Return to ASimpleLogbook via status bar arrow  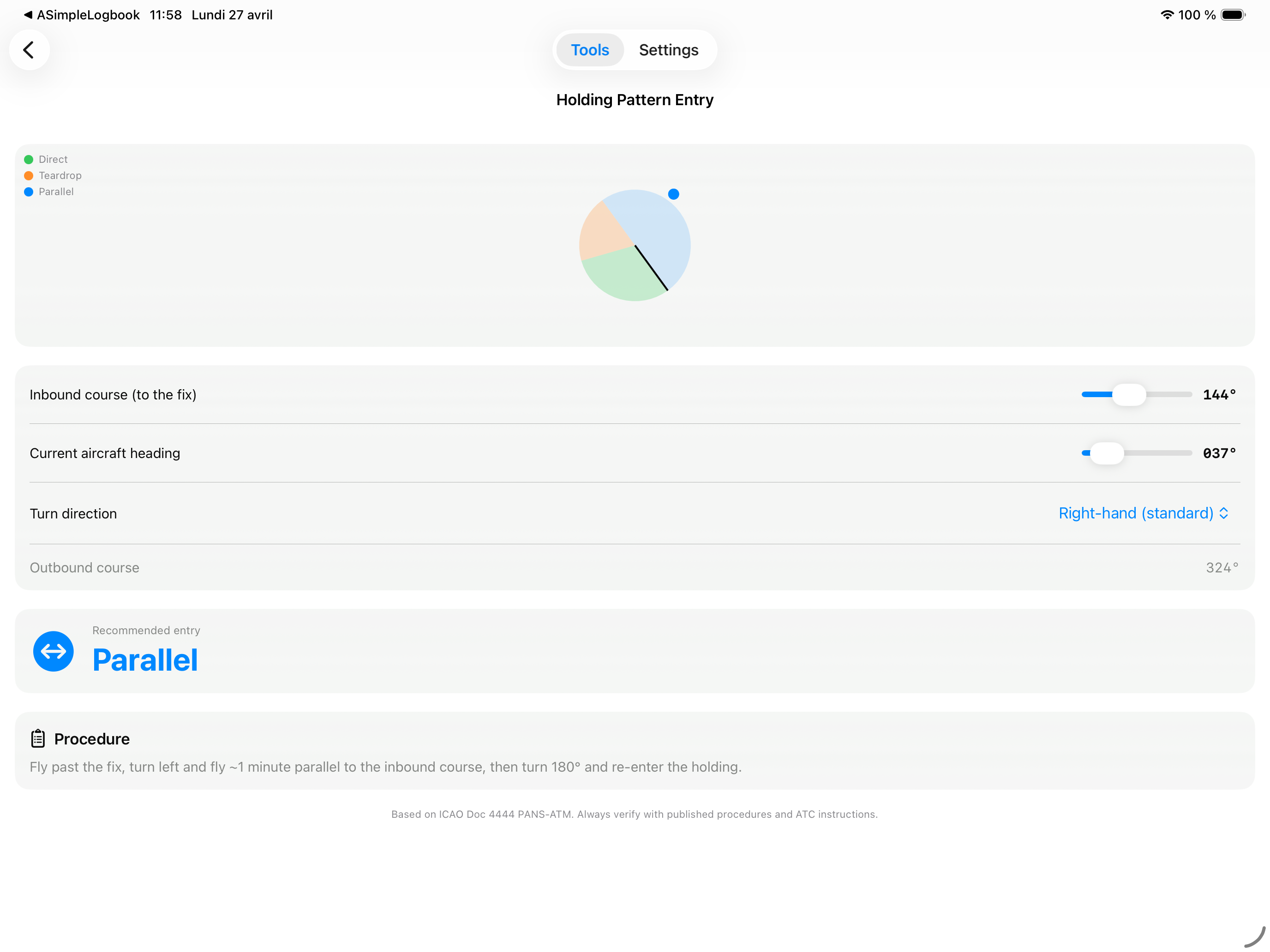click(x=81, y=15)
